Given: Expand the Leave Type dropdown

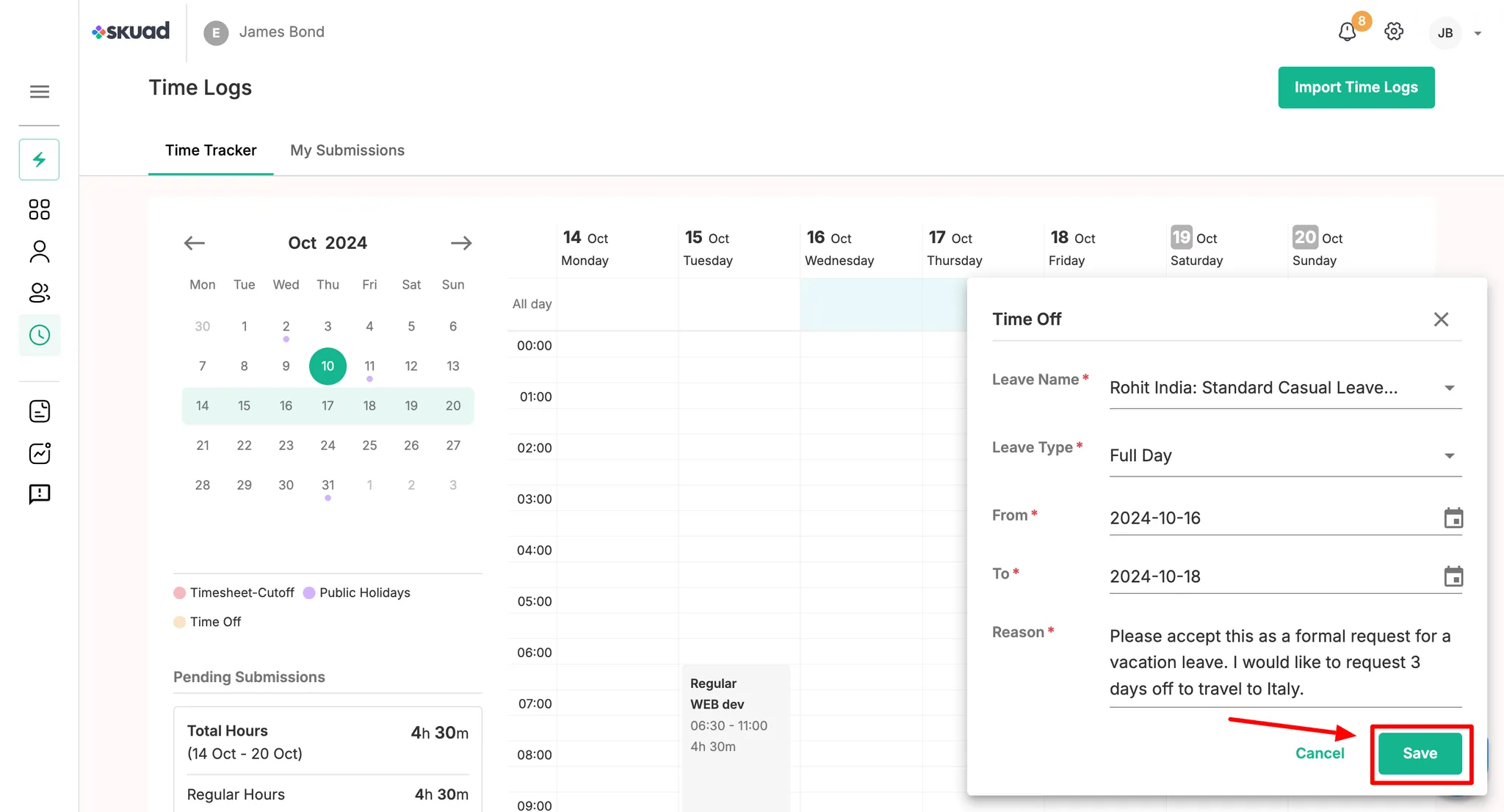Looking at the screenshot, I should pyautogui.click(x=1449, y=456).
